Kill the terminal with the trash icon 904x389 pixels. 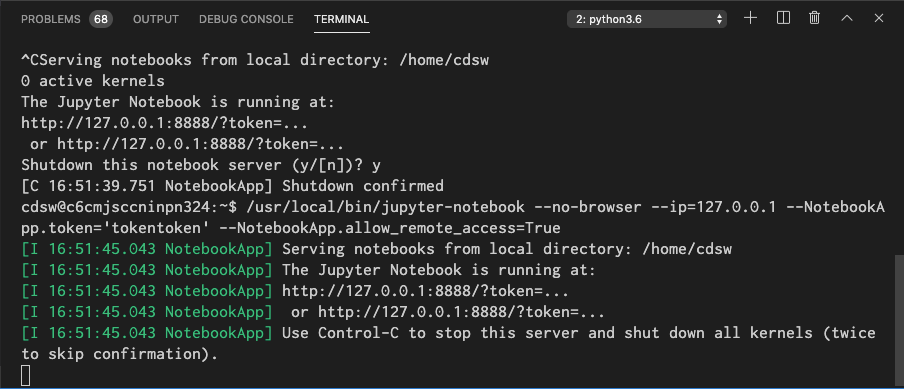coord(815,18)
